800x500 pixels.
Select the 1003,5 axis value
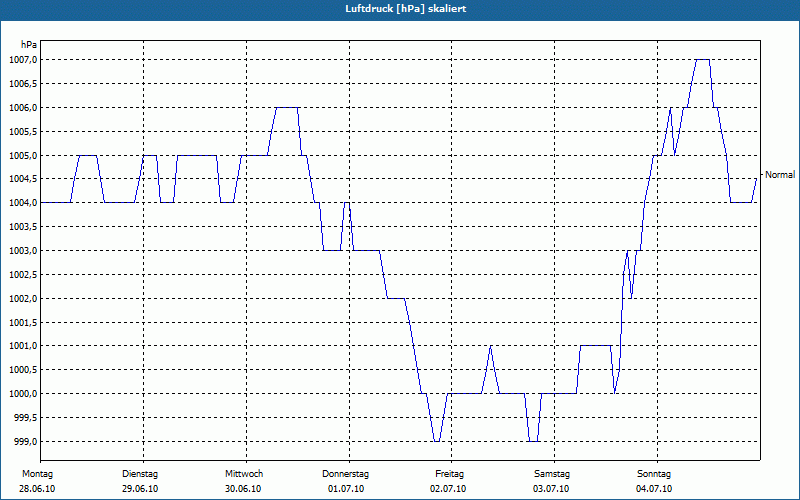(23, 227)
